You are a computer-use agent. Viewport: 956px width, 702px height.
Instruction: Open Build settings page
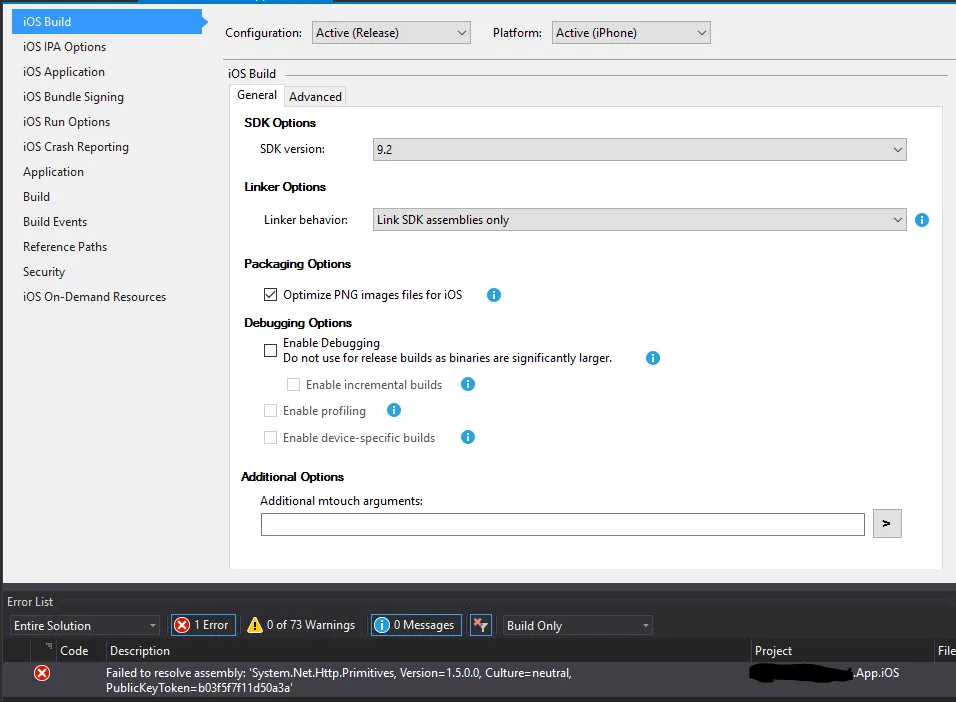click(37, 197)
